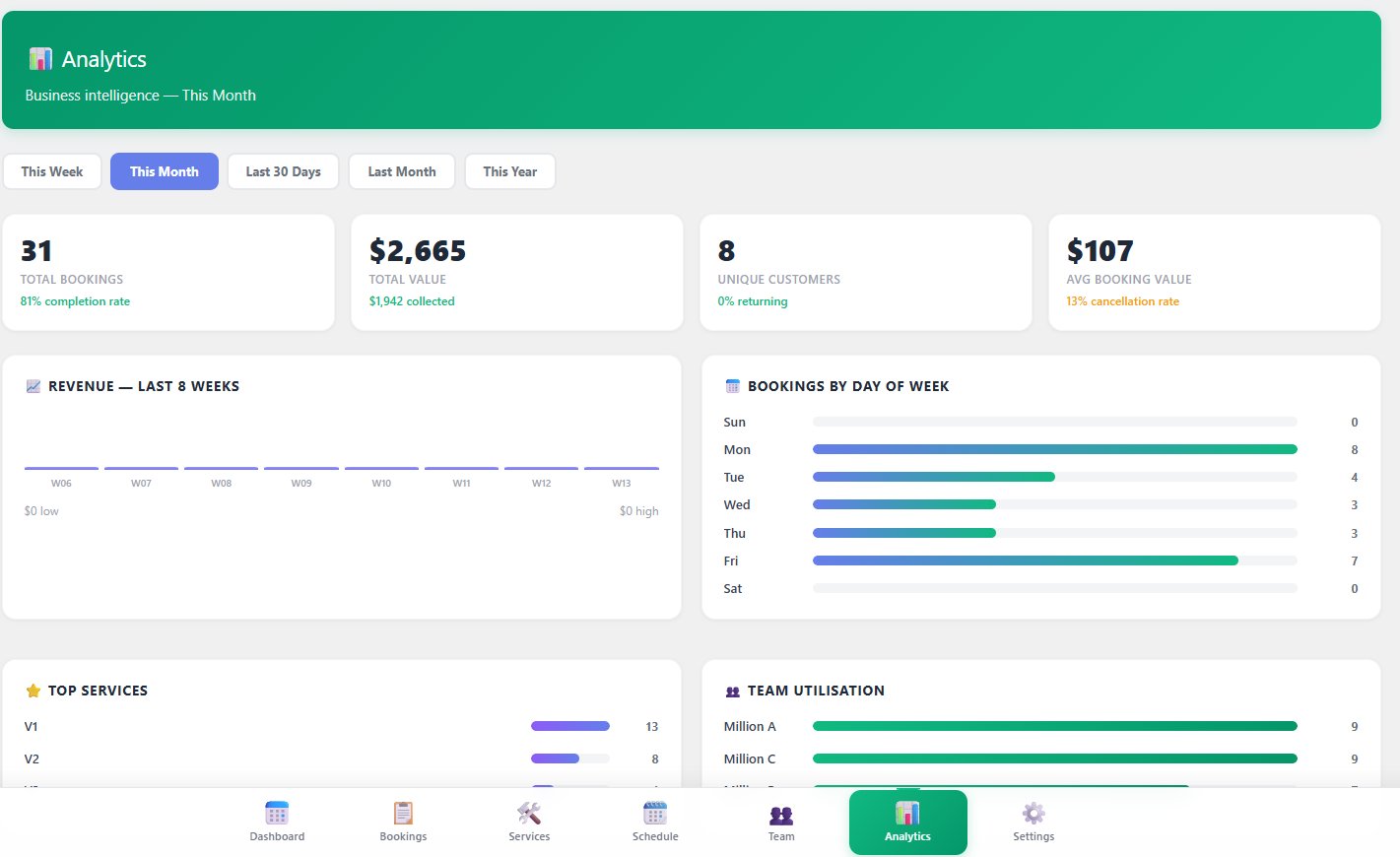1400x857 pixels.
Task: Click the Bookings book icon in bottom navigation
Action: pyautogui.click(x=403, y=812)
